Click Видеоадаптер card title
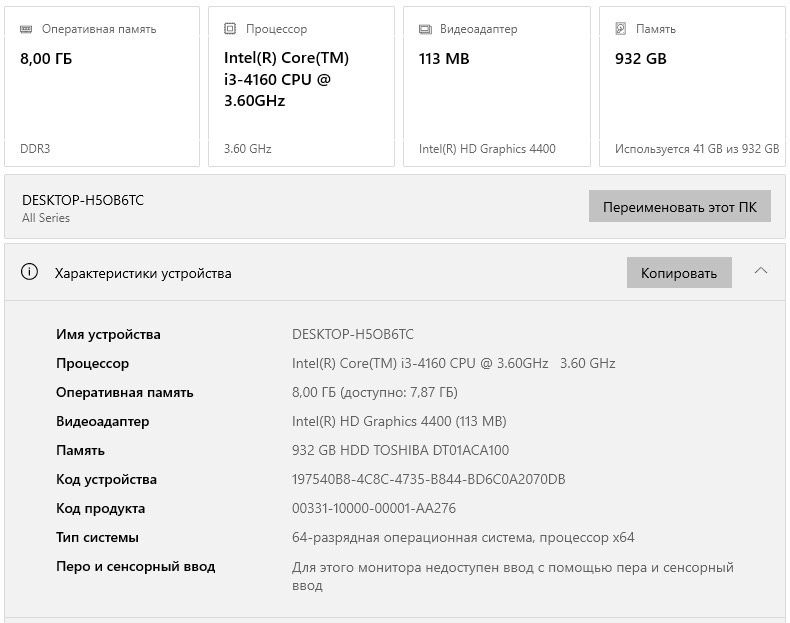 tap(478, 29)
